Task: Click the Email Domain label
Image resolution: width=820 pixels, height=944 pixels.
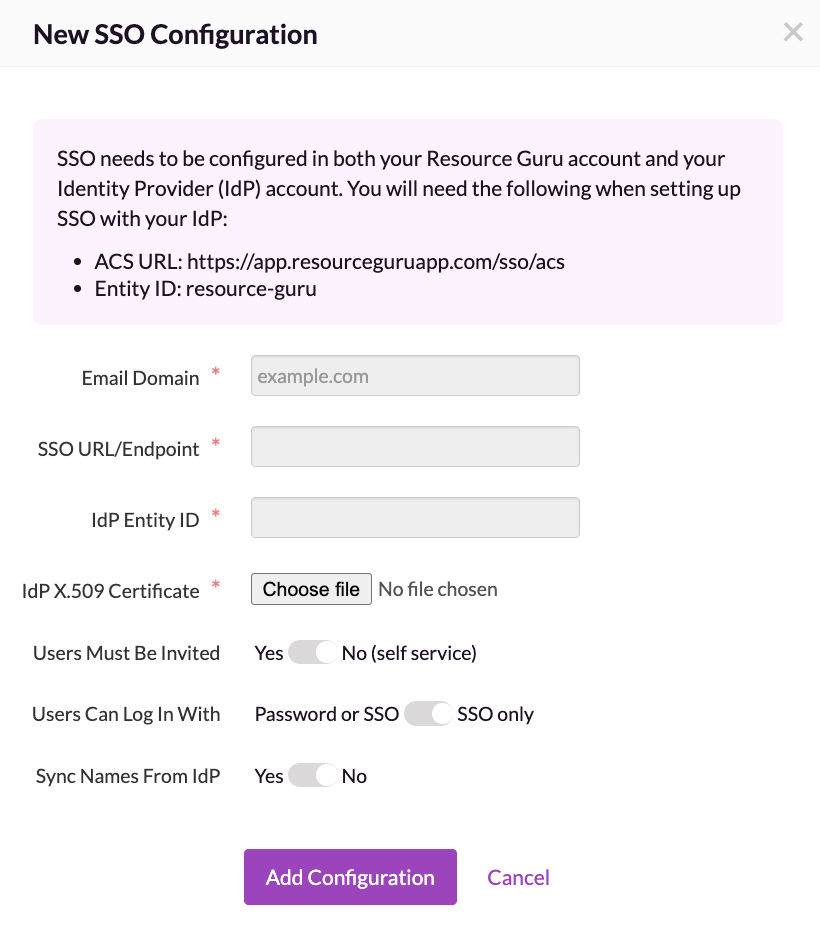Action: tap(140, 378)
